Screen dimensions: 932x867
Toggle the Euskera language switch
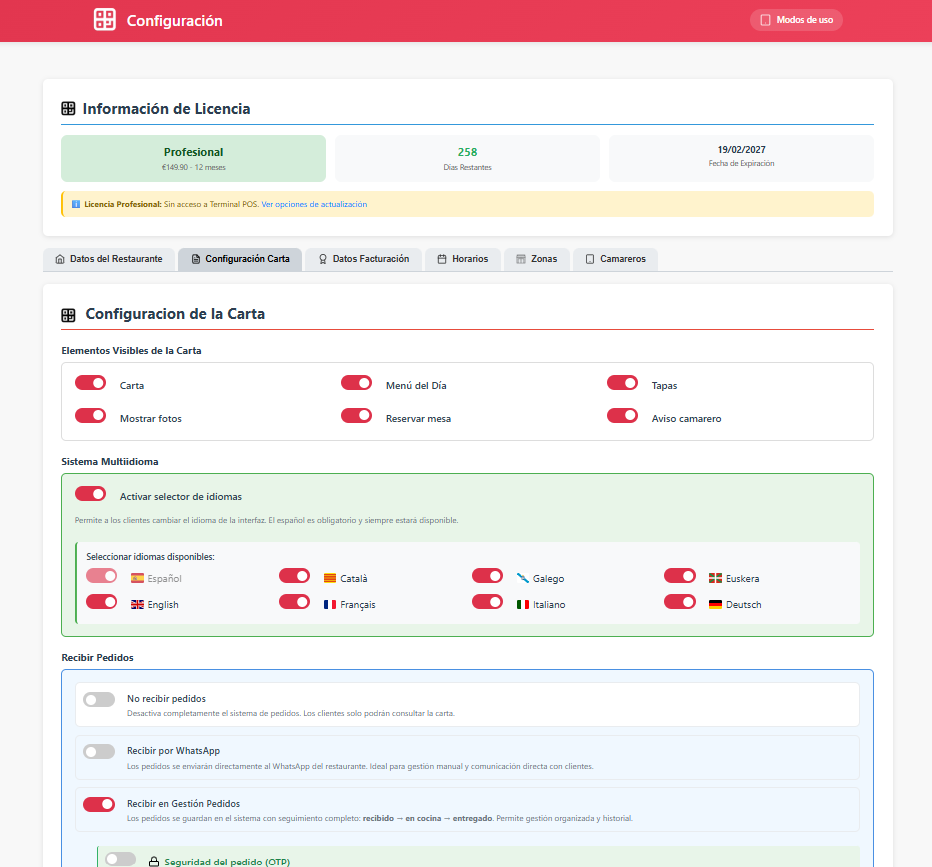tap(680, 576)
